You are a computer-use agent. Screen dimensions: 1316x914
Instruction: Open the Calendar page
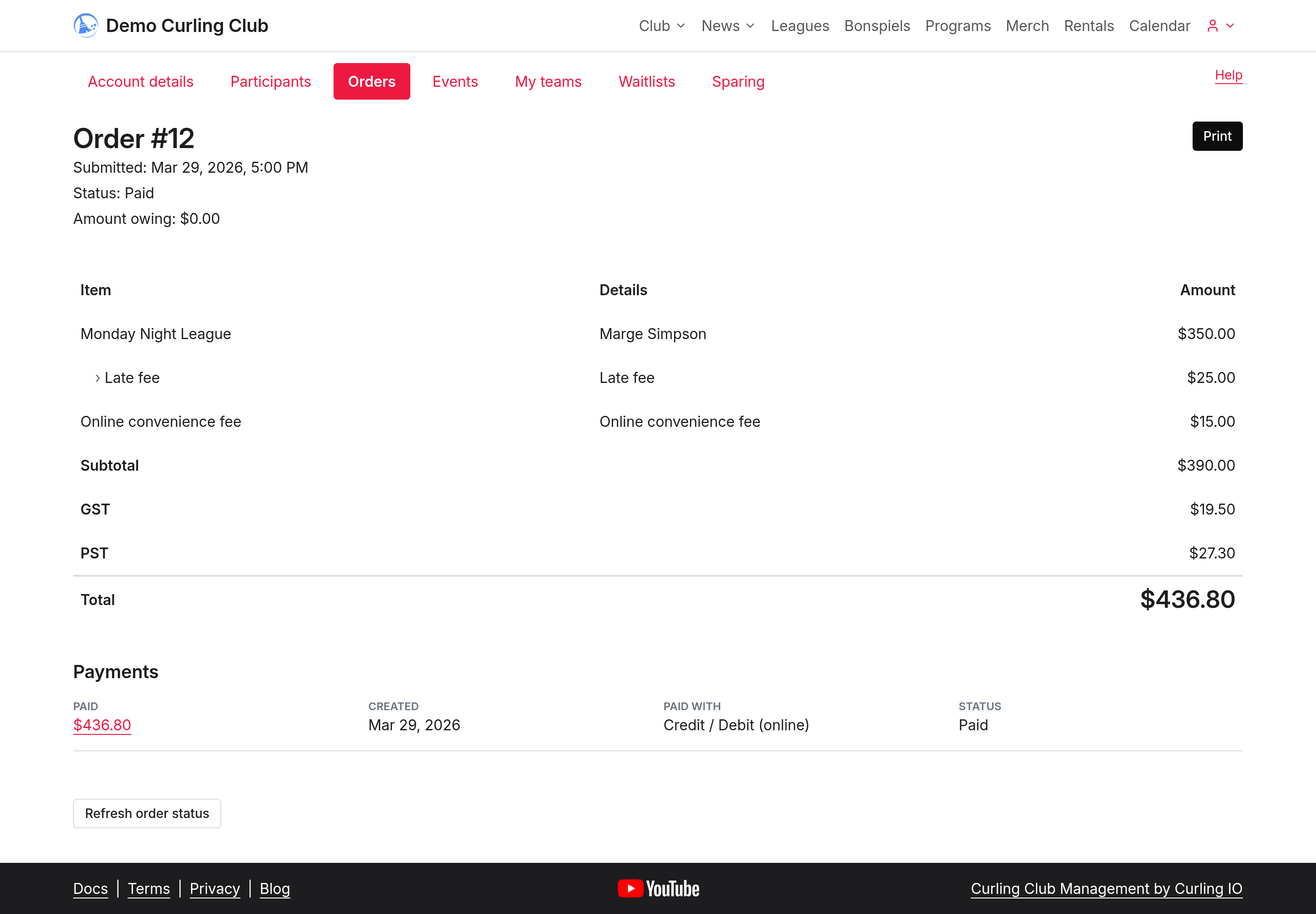(x=1159, y=26)
